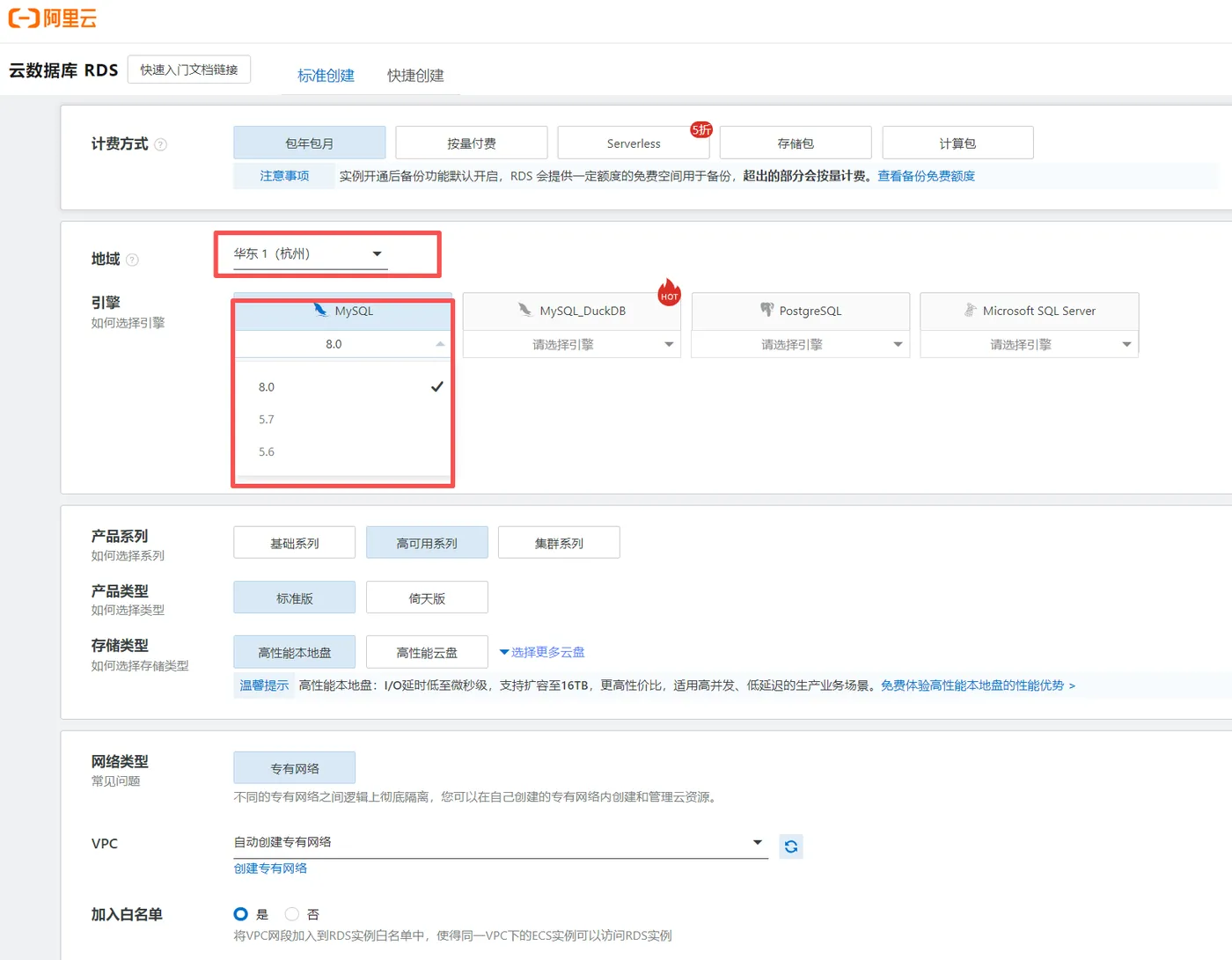
Task: Select the PostgreSQL engine card
Action: (801, 311)
